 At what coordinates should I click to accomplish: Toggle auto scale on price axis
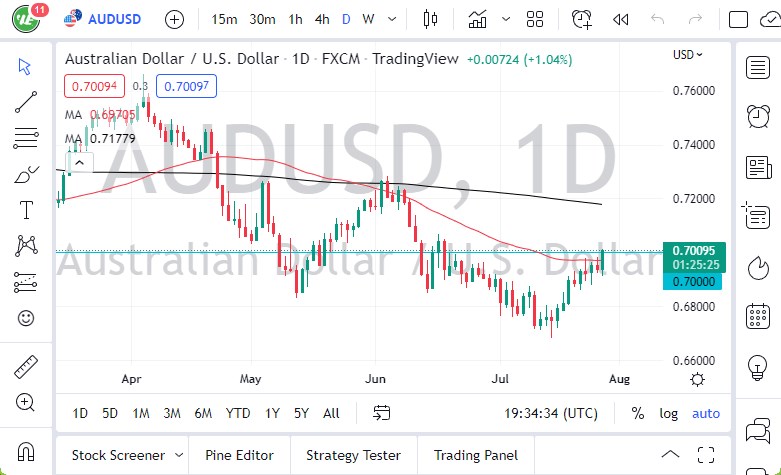point(706,413)
